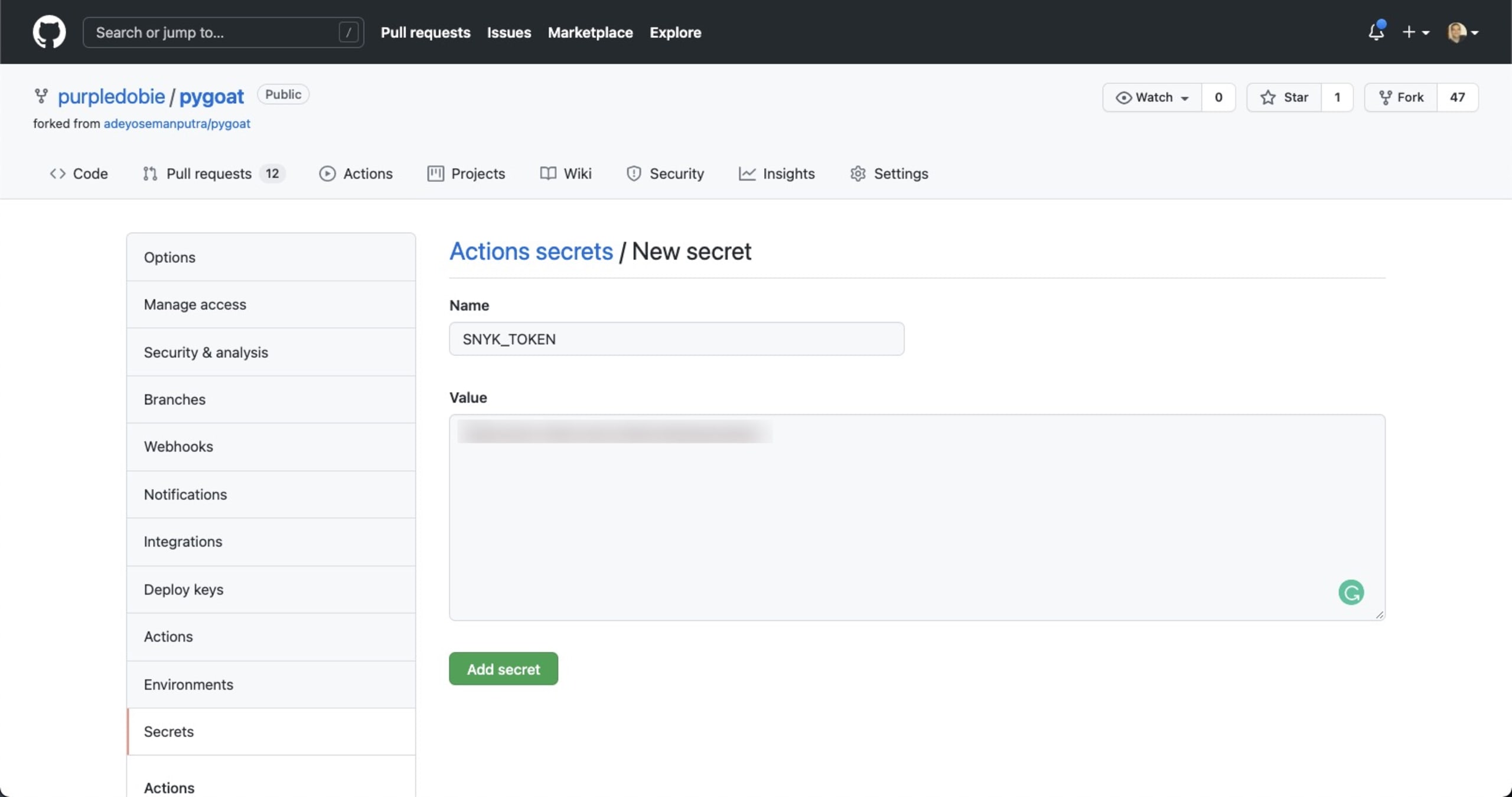Click the fork icon beside repository name
Screen dimensions: 1512x797
click(x=41, y=96)
